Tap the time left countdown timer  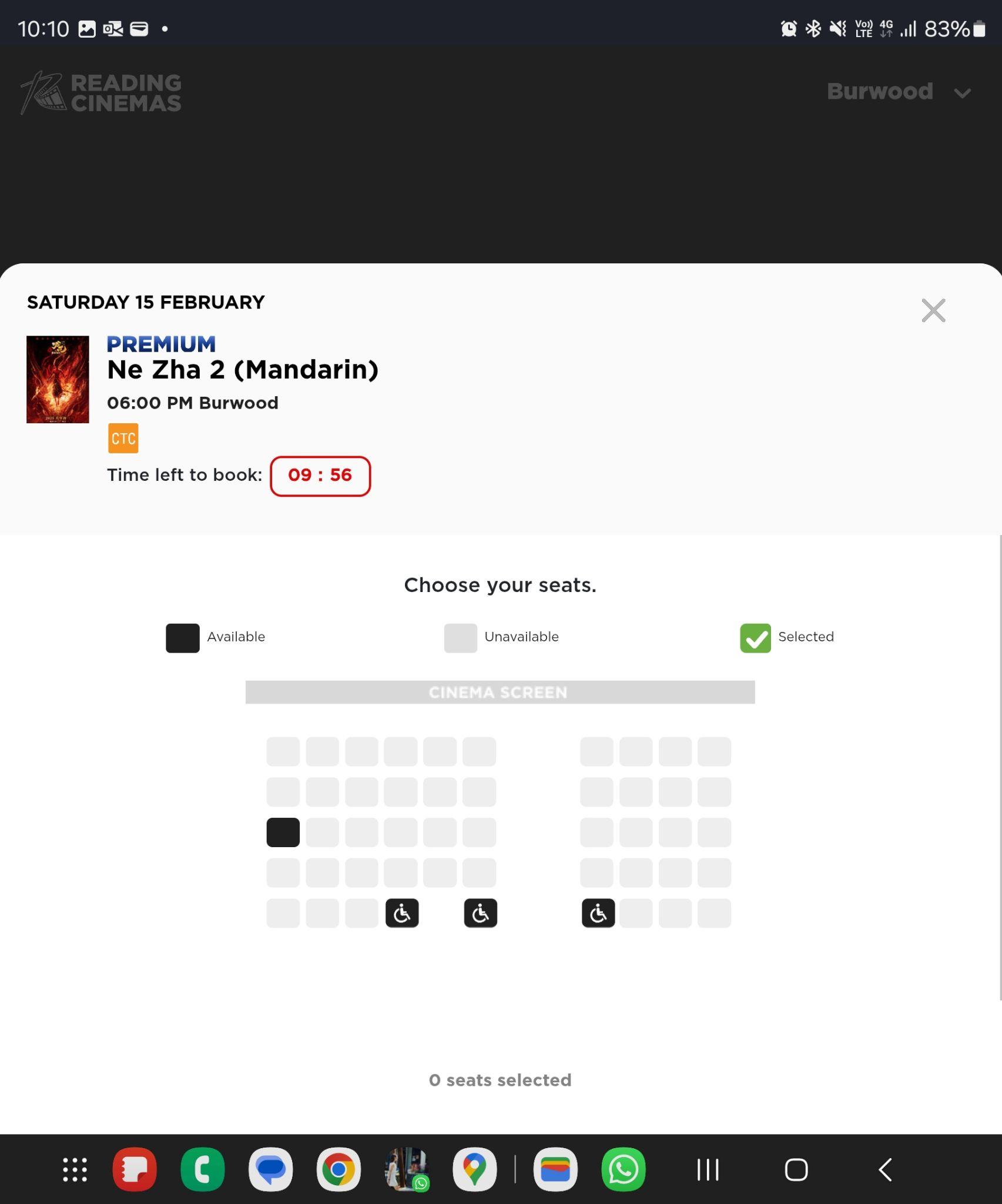[x=320, y=476]
